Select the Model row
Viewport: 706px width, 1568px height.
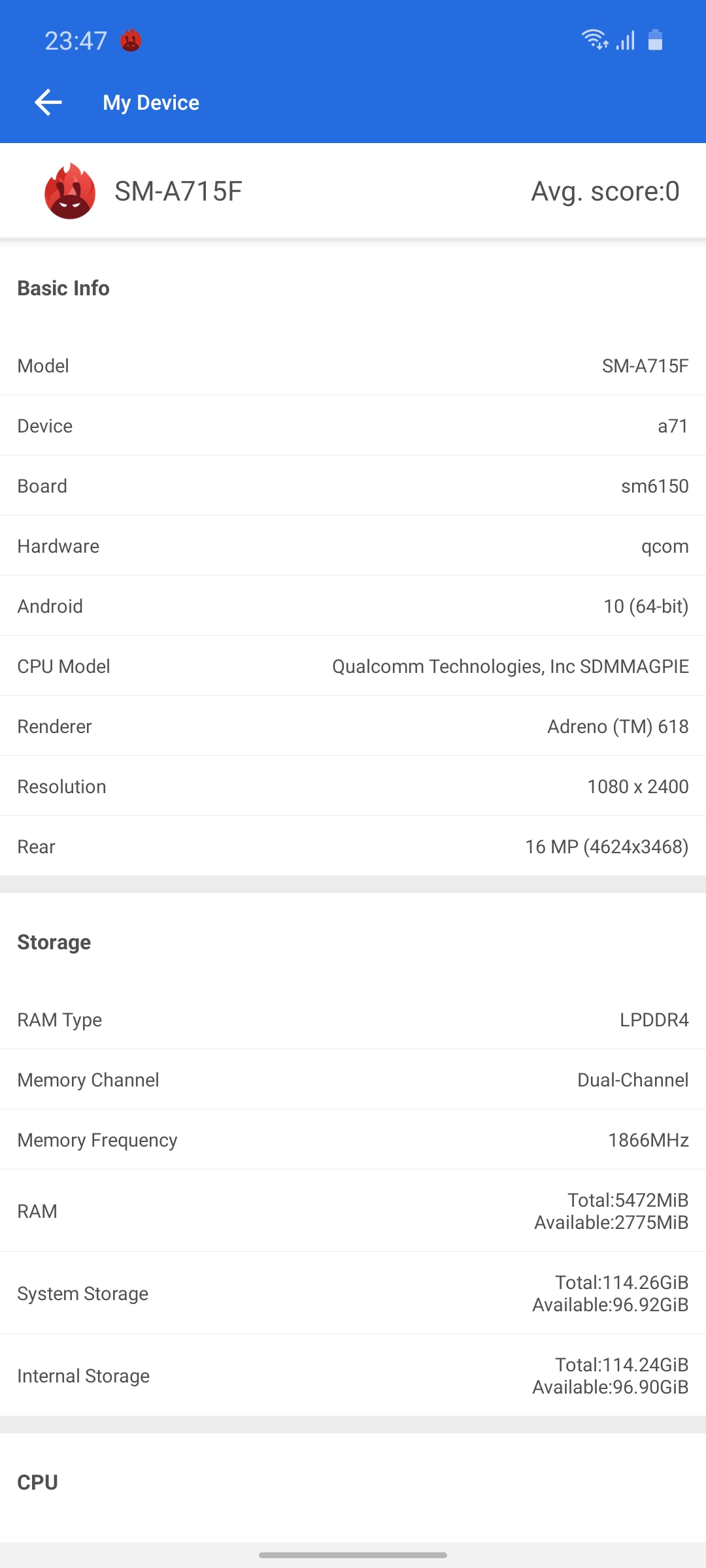[x=353, y=366]
